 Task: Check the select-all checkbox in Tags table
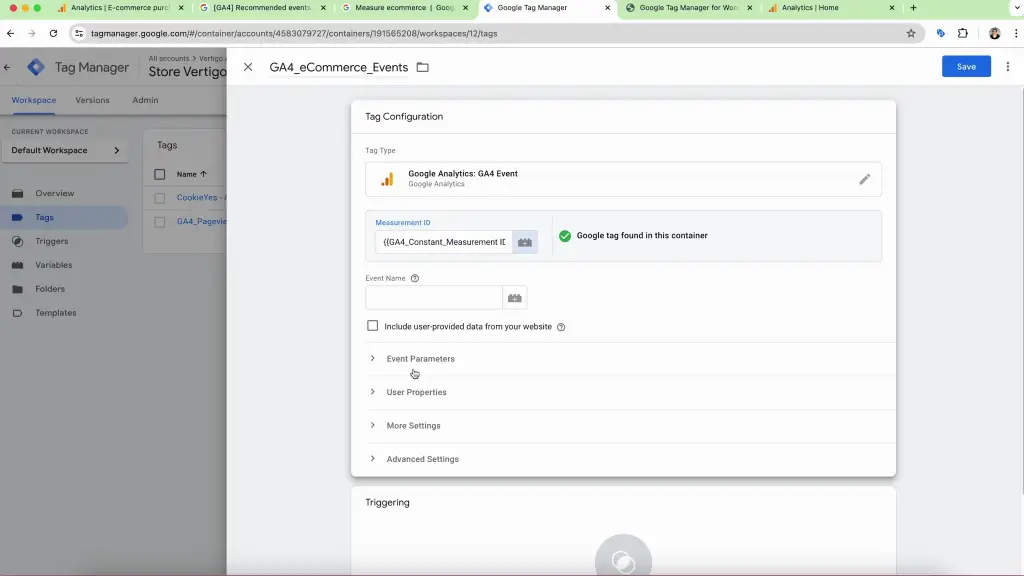pyautogui.click(x=160, y=174)
